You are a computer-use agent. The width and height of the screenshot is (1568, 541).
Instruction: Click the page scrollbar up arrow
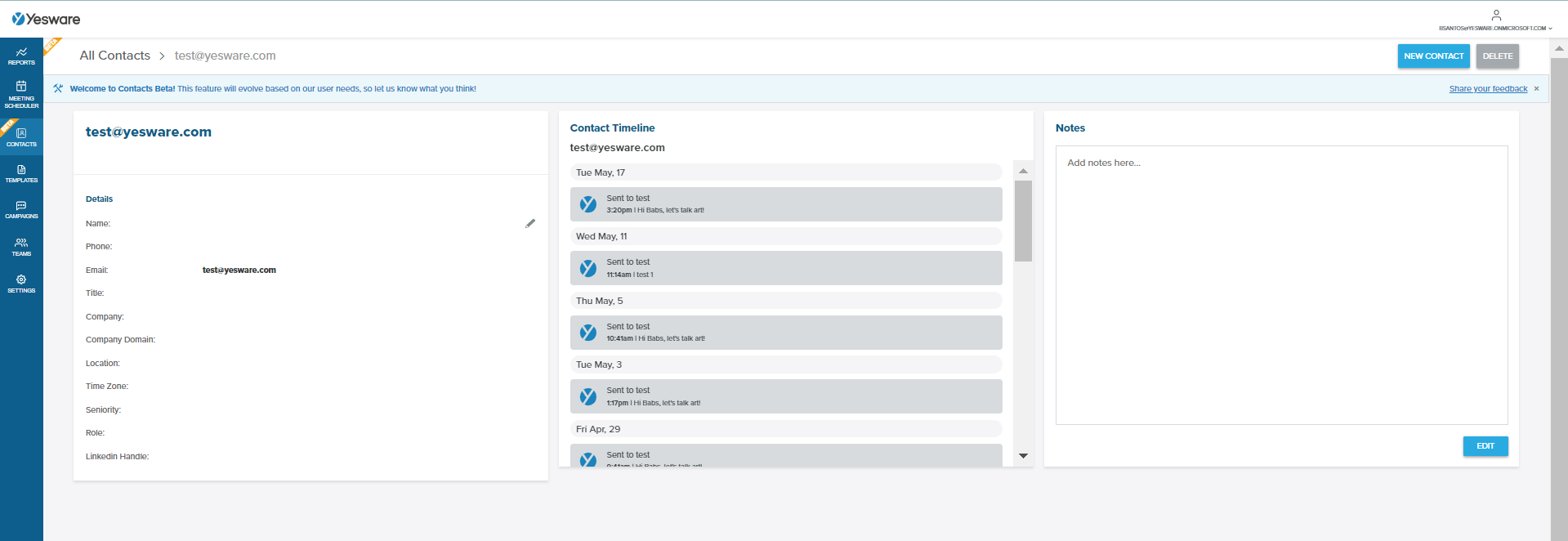tap(1559, 48)
